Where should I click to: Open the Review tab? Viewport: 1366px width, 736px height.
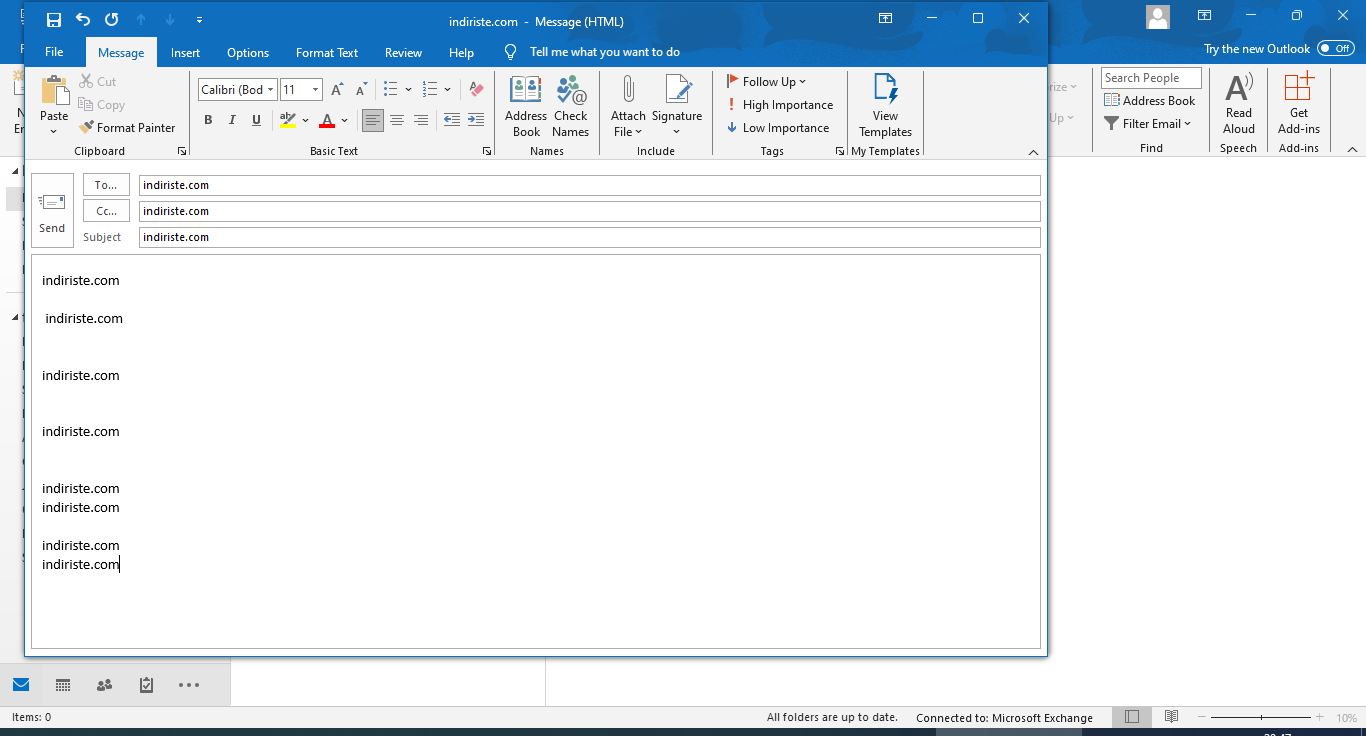point(404,52)
